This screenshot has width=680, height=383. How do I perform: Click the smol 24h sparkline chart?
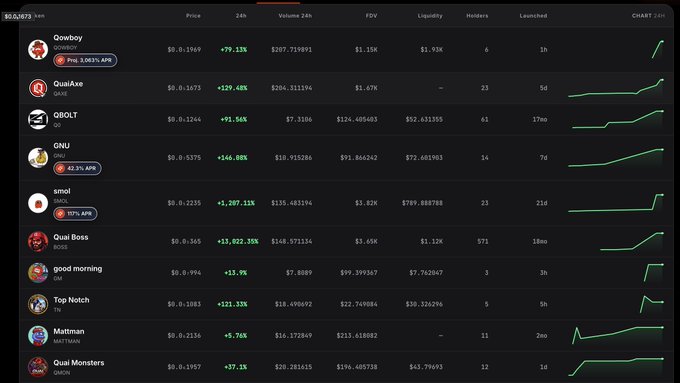616,203
